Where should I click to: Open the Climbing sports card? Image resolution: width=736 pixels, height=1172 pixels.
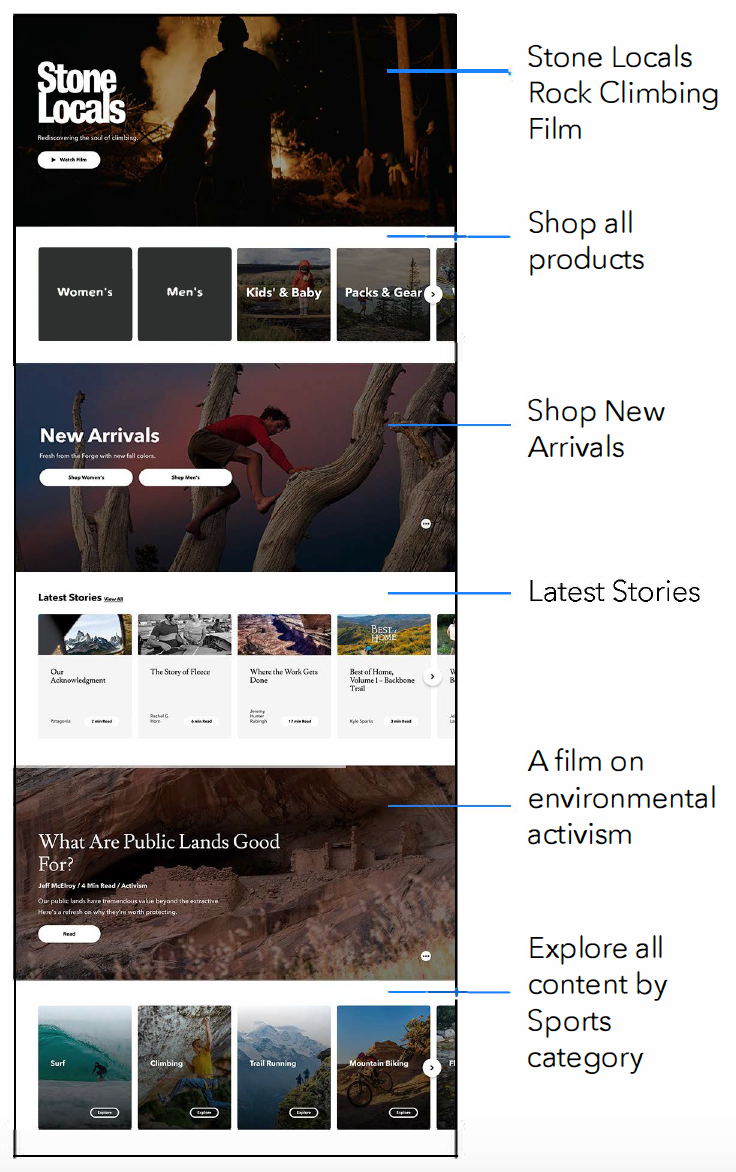185,1067
